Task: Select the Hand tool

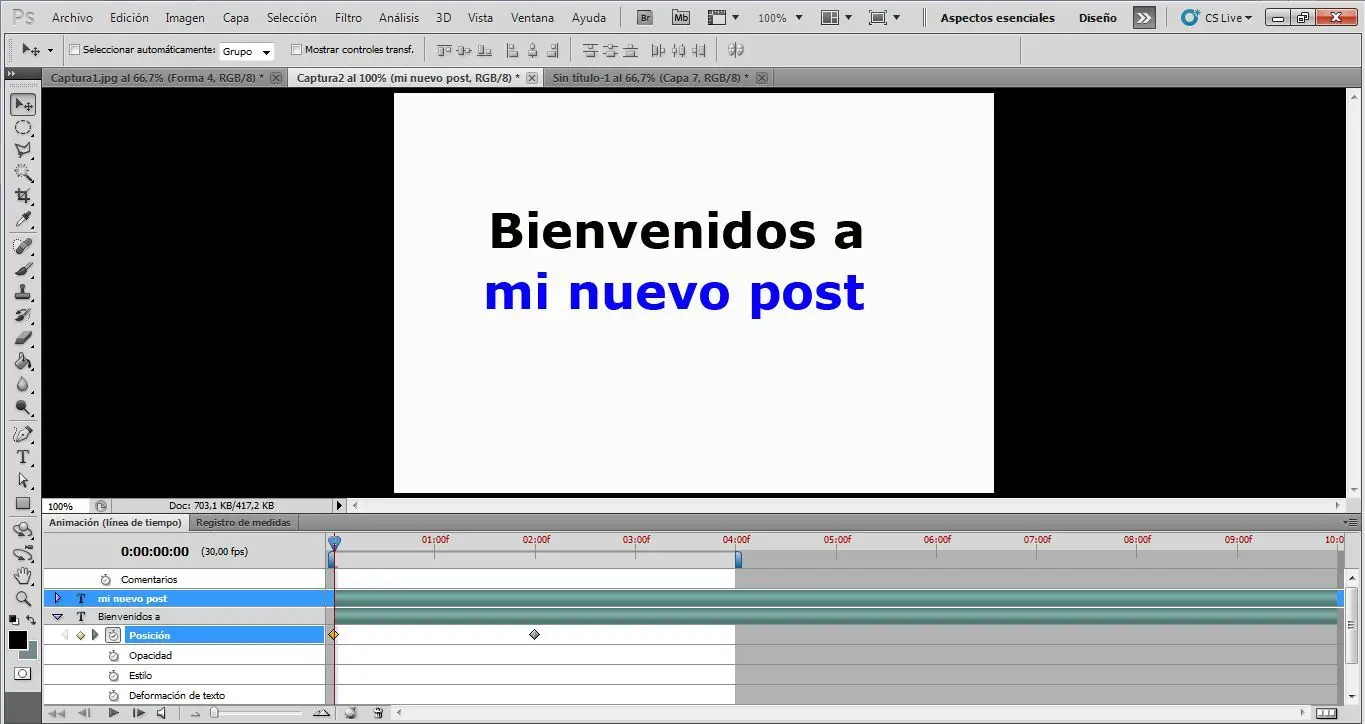Action: [x=23, y=577]
